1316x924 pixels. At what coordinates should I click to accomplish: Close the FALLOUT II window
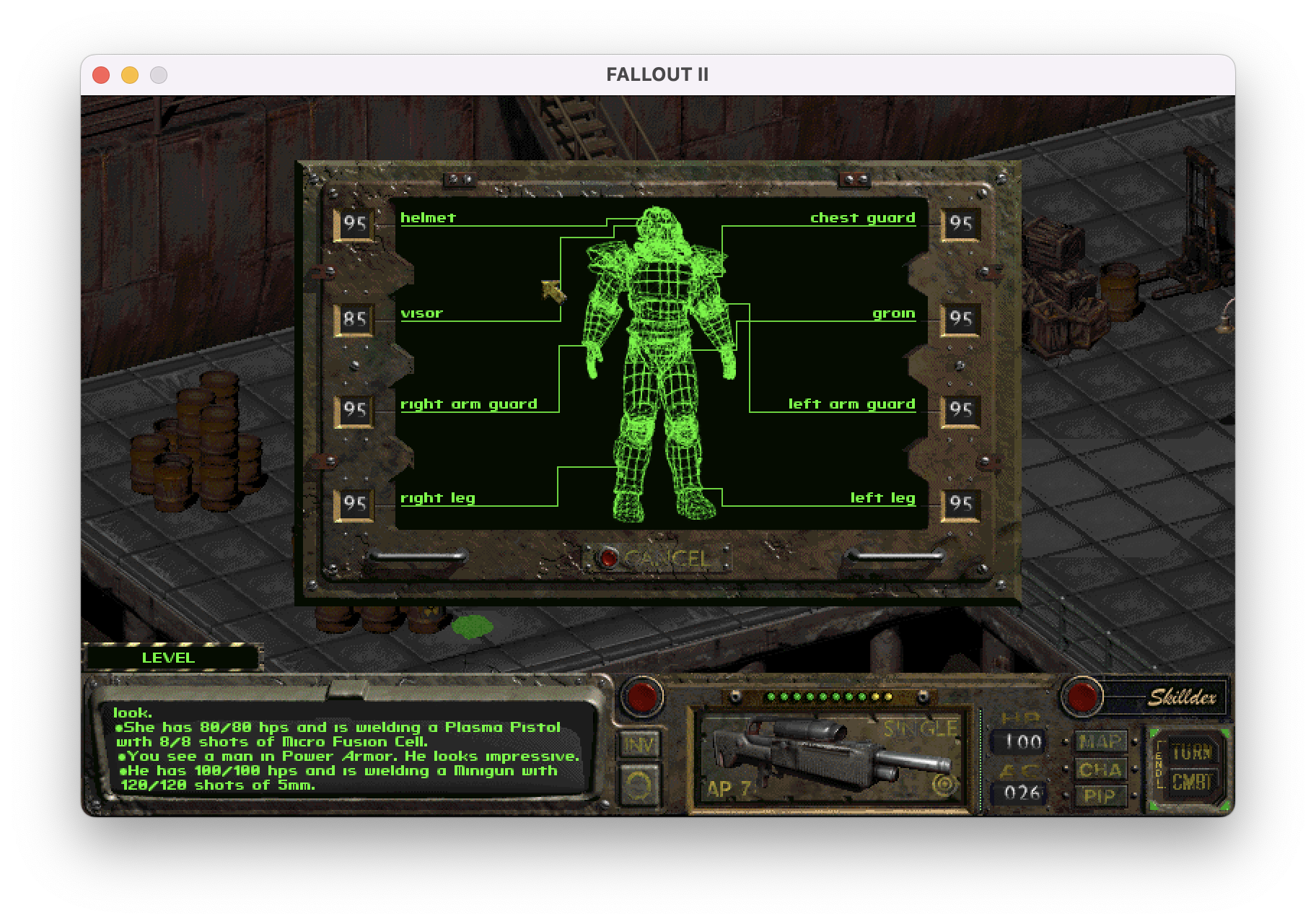[101, 75]
